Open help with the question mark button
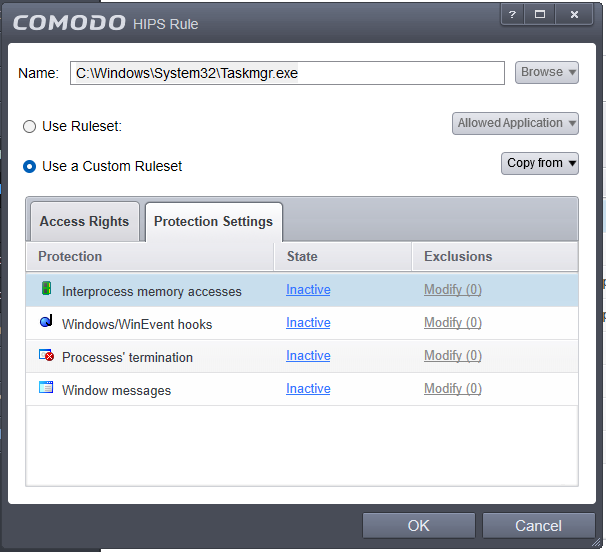Screen dimensions: 606x552 512,14
